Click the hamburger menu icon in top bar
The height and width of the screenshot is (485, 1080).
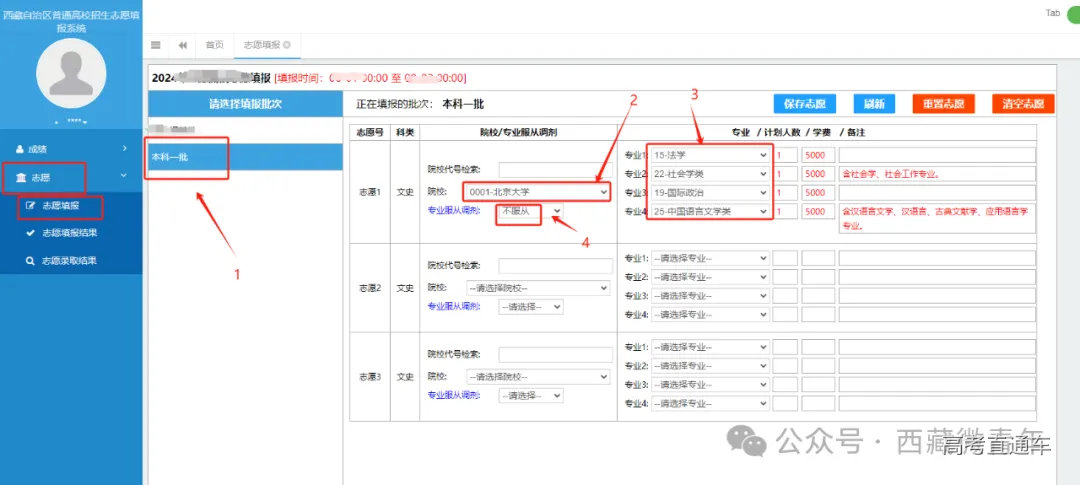pos(156,45)
